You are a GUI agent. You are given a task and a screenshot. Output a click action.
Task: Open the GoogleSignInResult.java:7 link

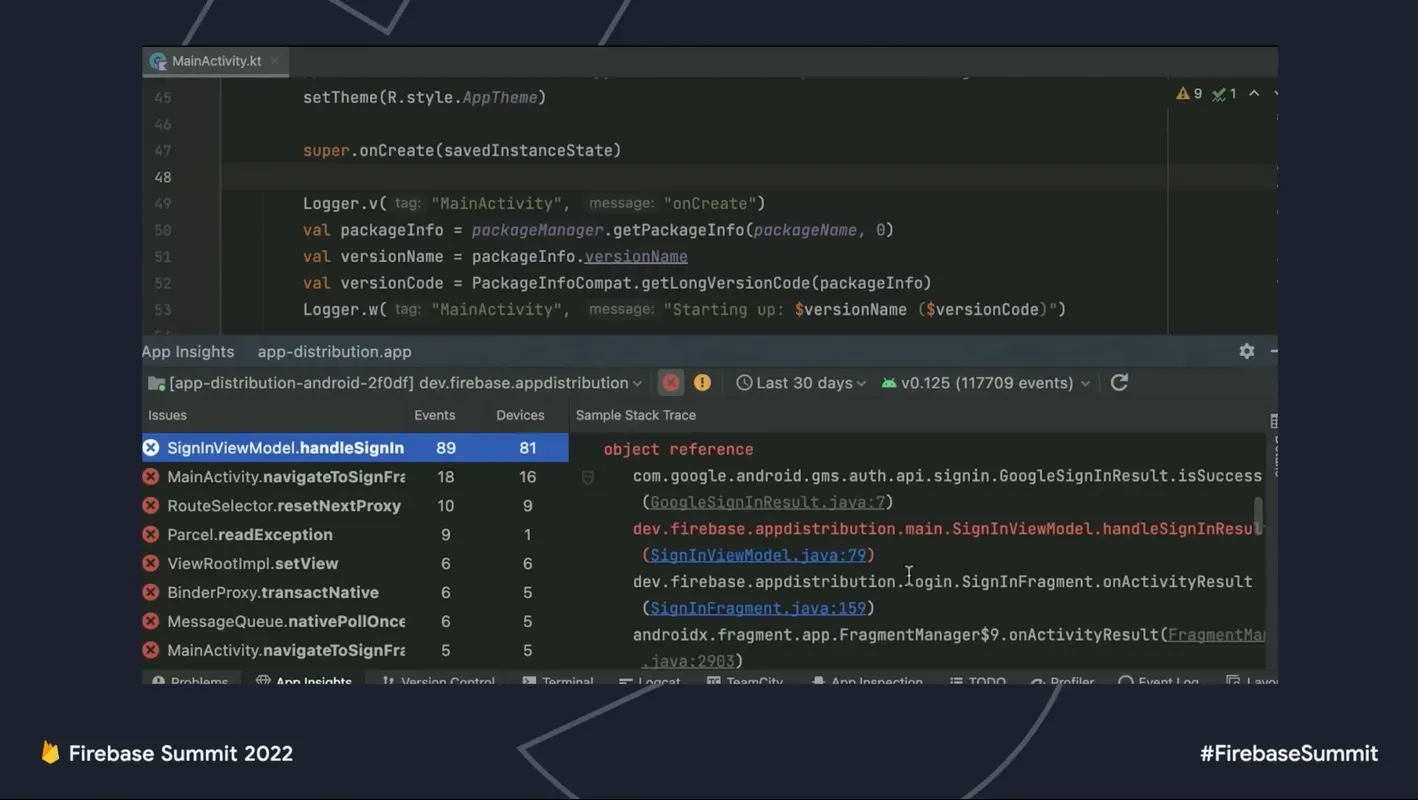click(767, 502)
